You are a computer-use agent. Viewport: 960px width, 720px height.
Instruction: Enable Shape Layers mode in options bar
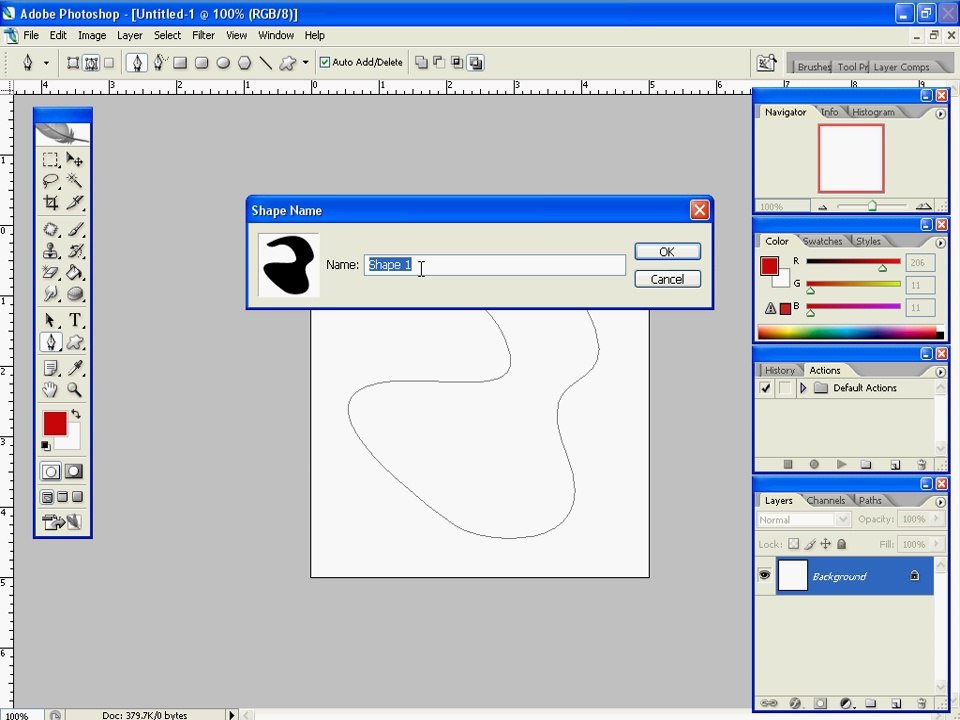click(x=73, y=62)
